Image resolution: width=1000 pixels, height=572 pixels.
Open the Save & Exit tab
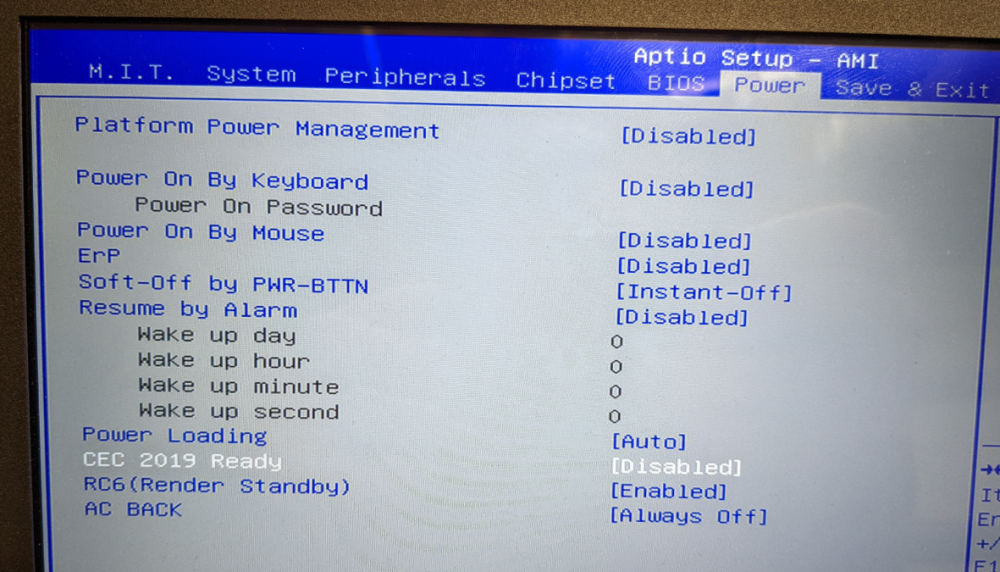[x=912, y=88]
